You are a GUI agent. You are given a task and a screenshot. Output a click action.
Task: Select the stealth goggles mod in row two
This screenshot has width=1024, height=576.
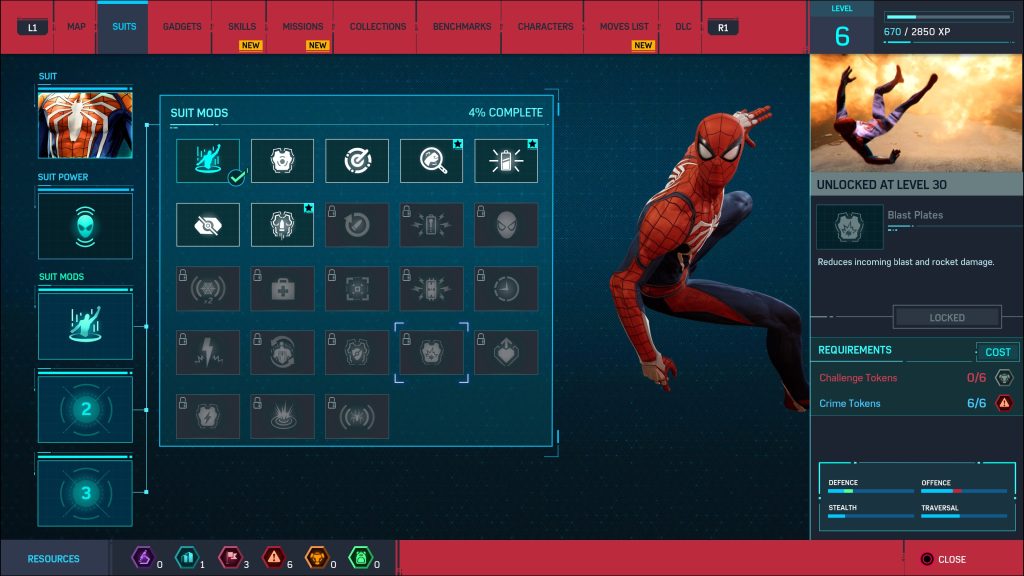207,224
